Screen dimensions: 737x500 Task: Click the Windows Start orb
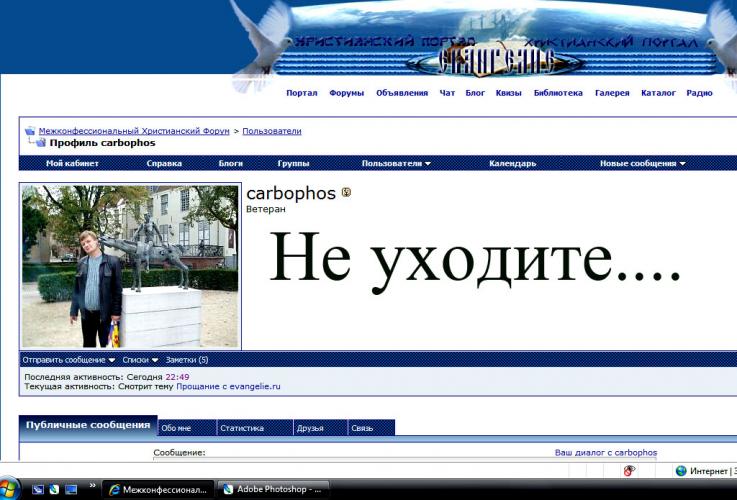tap(8, 488)
